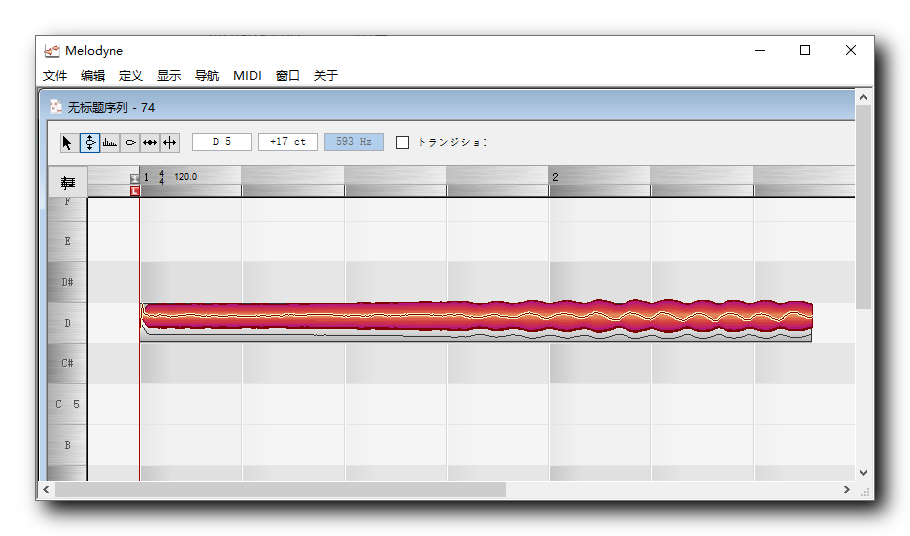This screenshot has height=536, width=910.
Task: Click the document icon beside 无标题序列
Action: [x=56, y=107]
